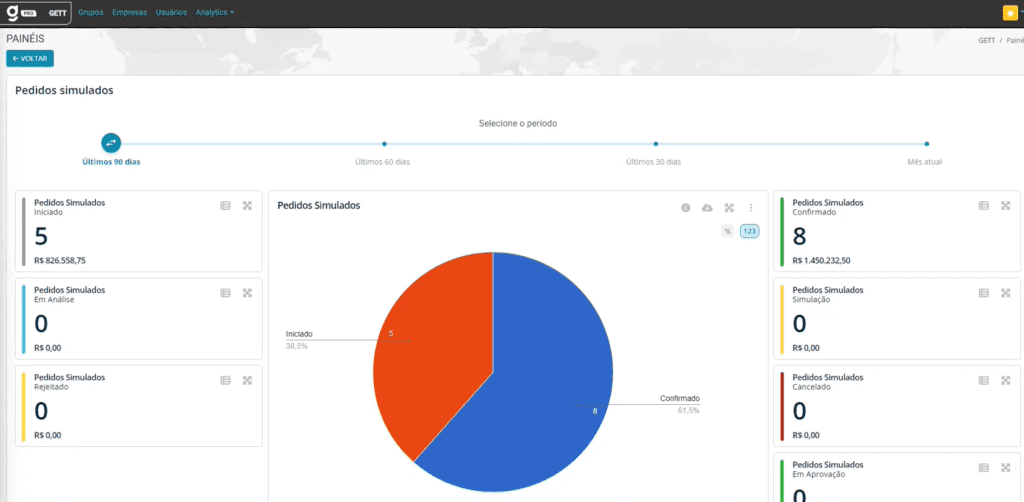This screenshot has height=502, width=1024.
Task: Click the info icon on the chart panel
Action: [686, 207]
